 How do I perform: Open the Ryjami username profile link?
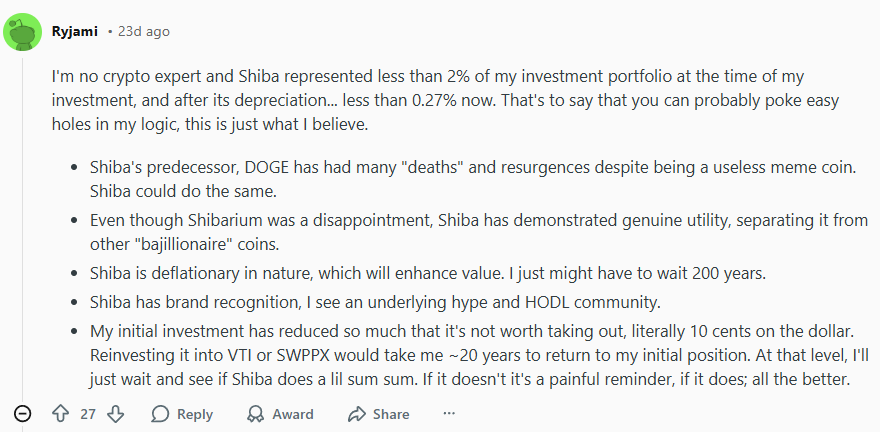tap(75, 31)
